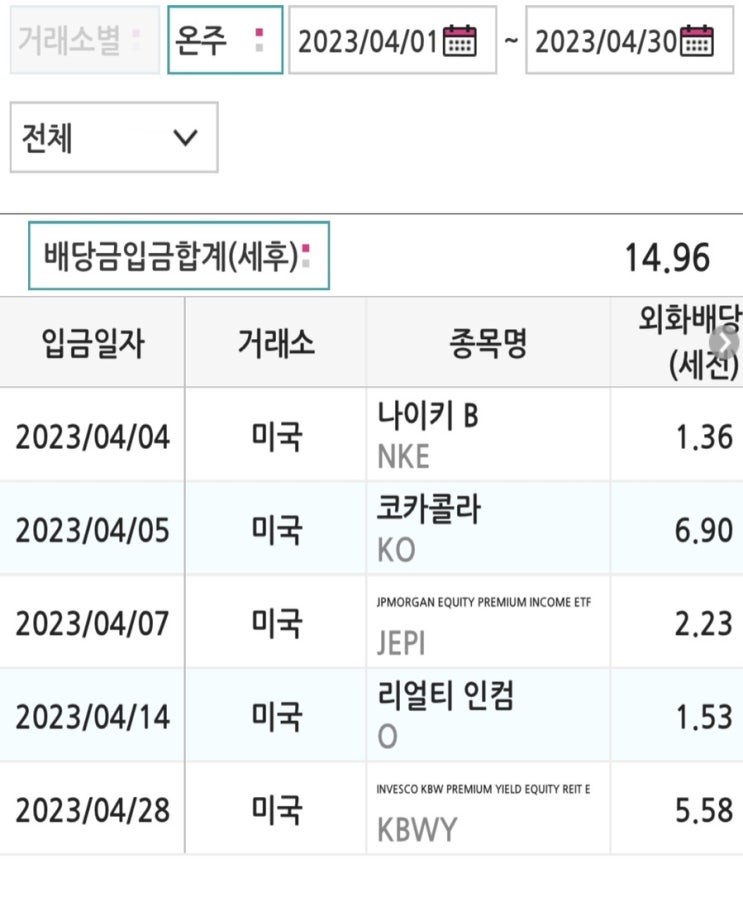Image resolution: width=743 pixels, height=902 pixels.
Task: Click the 종목명 column header
Action: 488,342
